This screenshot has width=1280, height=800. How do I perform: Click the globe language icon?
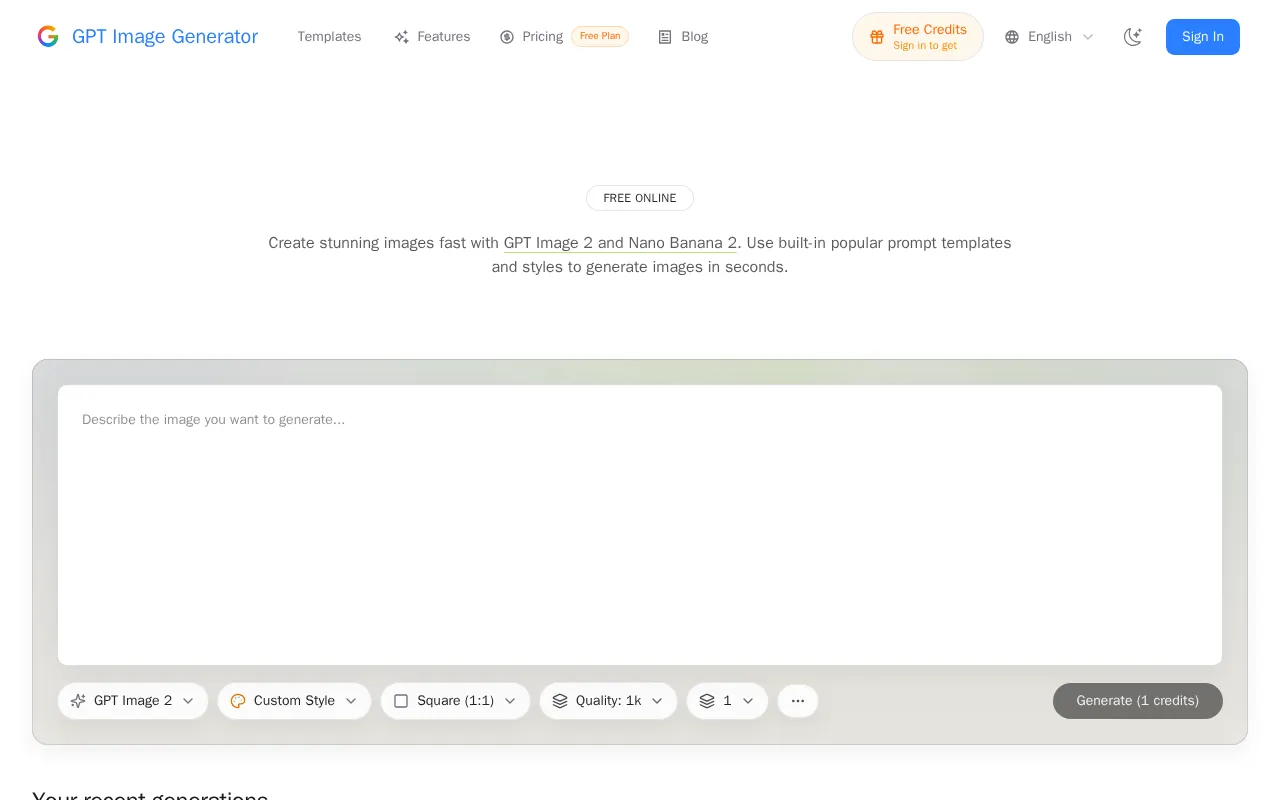(x=1012, y=37)
